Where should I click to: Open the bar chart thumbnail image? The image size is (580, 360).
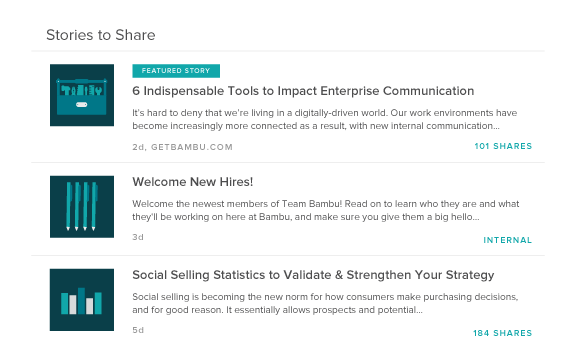coord(82,300)
